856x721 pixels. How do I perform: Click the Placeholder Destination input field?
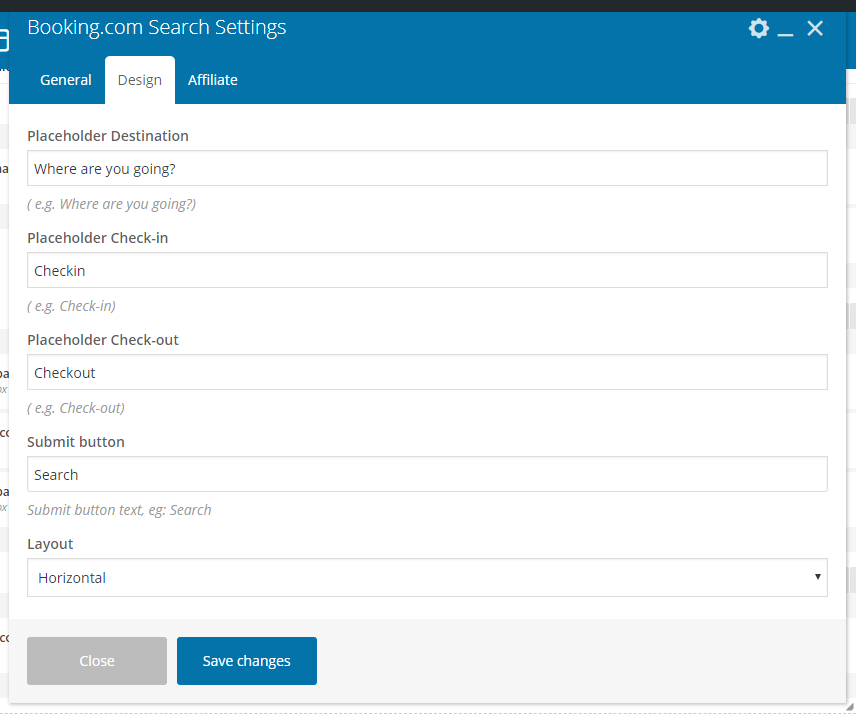(427, 168)
